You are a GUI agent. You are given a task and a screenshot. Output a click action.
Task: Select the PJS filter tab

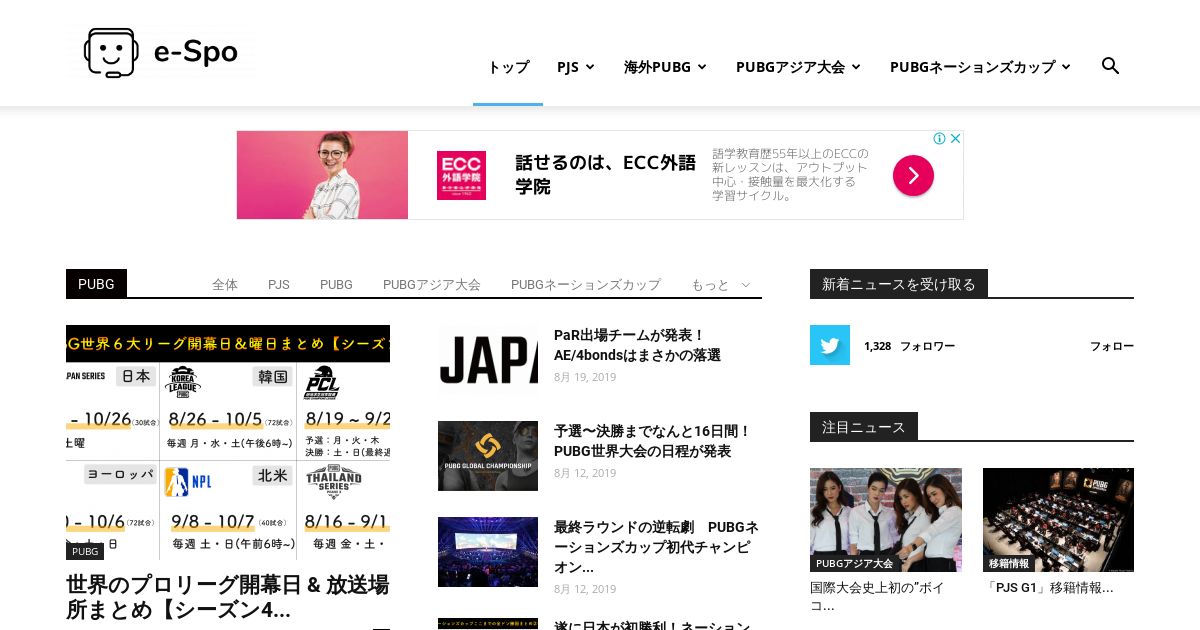click(279, 285)
